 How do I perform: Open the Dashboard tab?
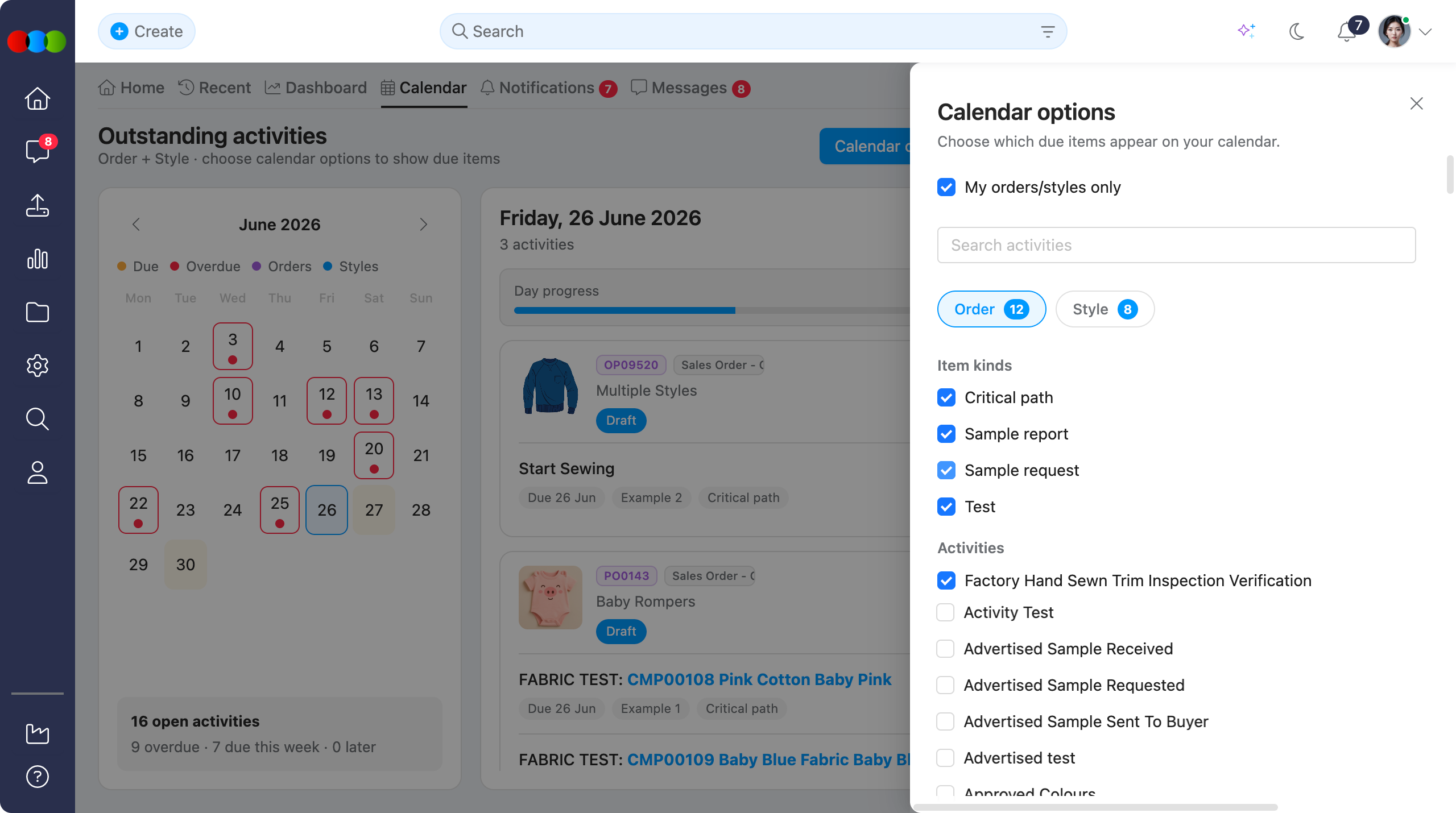[x=316, y=88]
